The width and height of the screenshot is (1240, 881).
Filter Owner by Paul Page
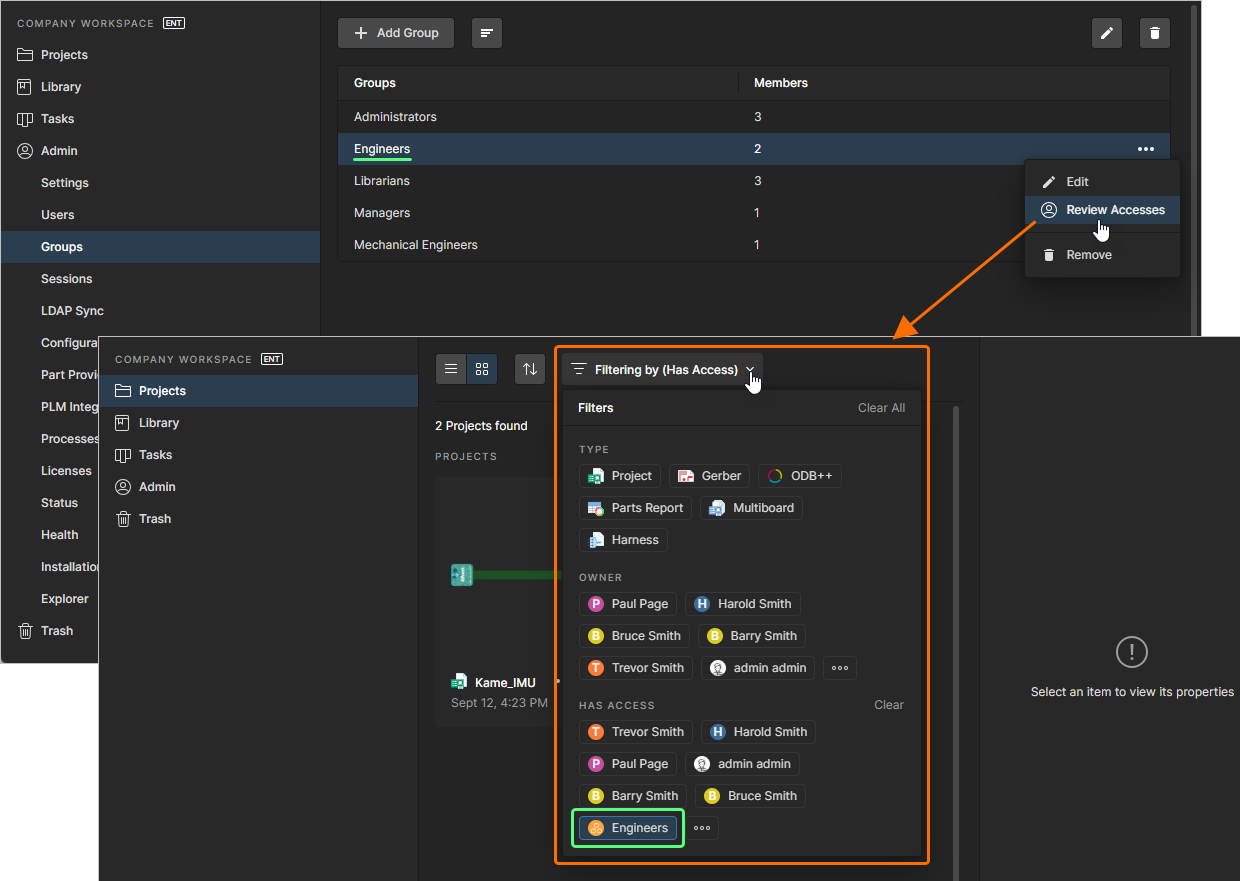(628, 604)
